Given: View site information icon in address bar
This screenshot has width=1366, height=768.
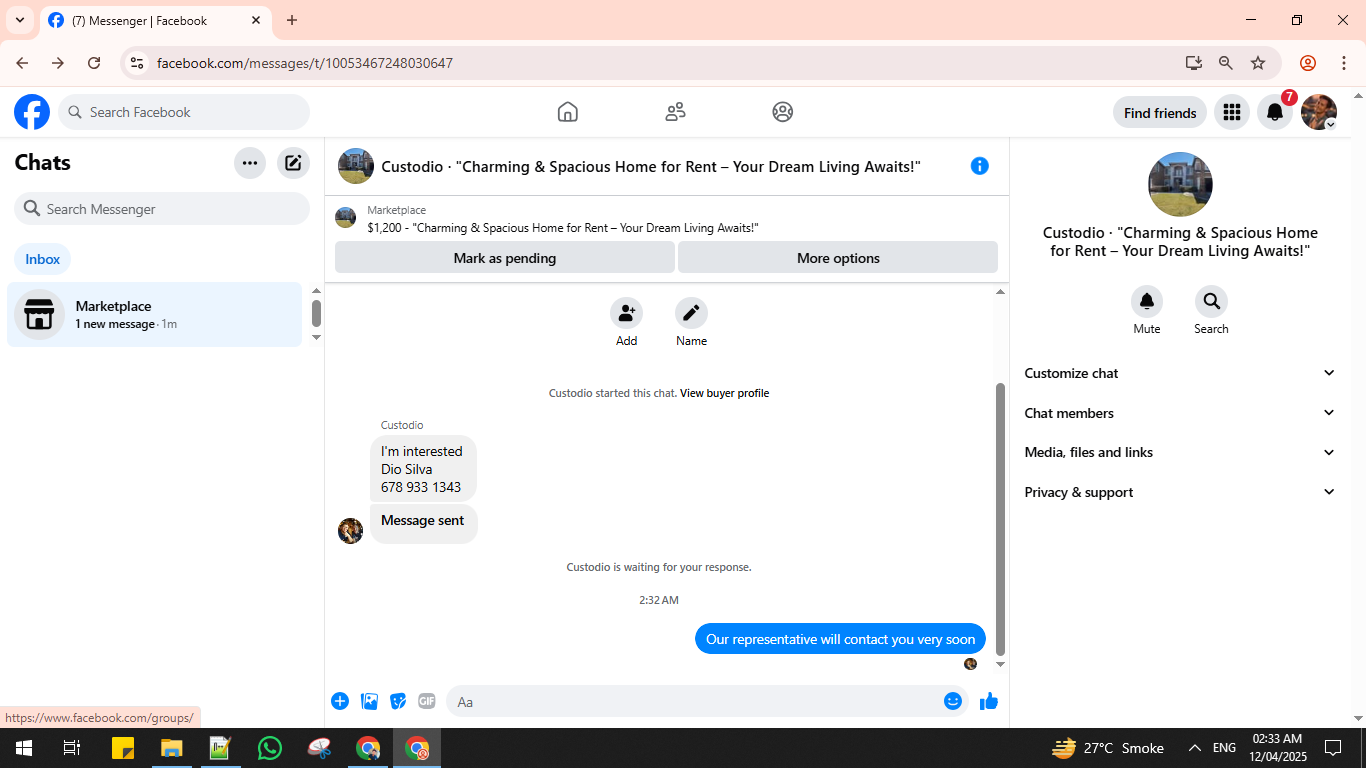Looking at the screenshot, I should [138, 63].
